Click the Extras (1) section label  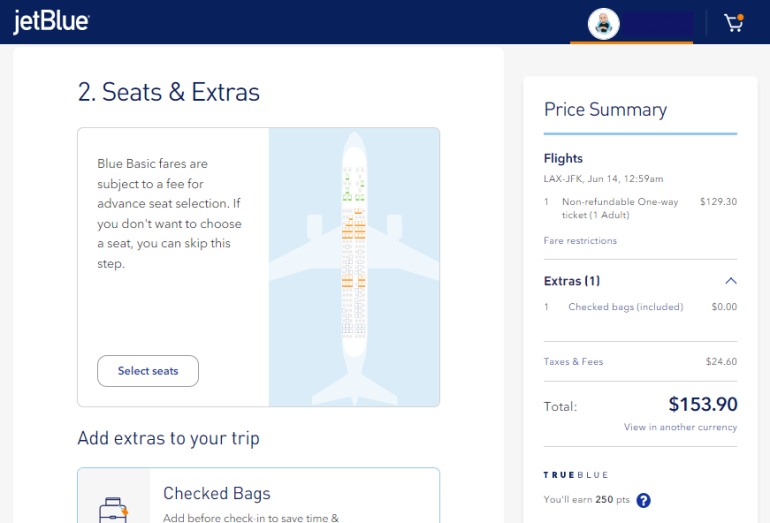(x=572, y=281)
